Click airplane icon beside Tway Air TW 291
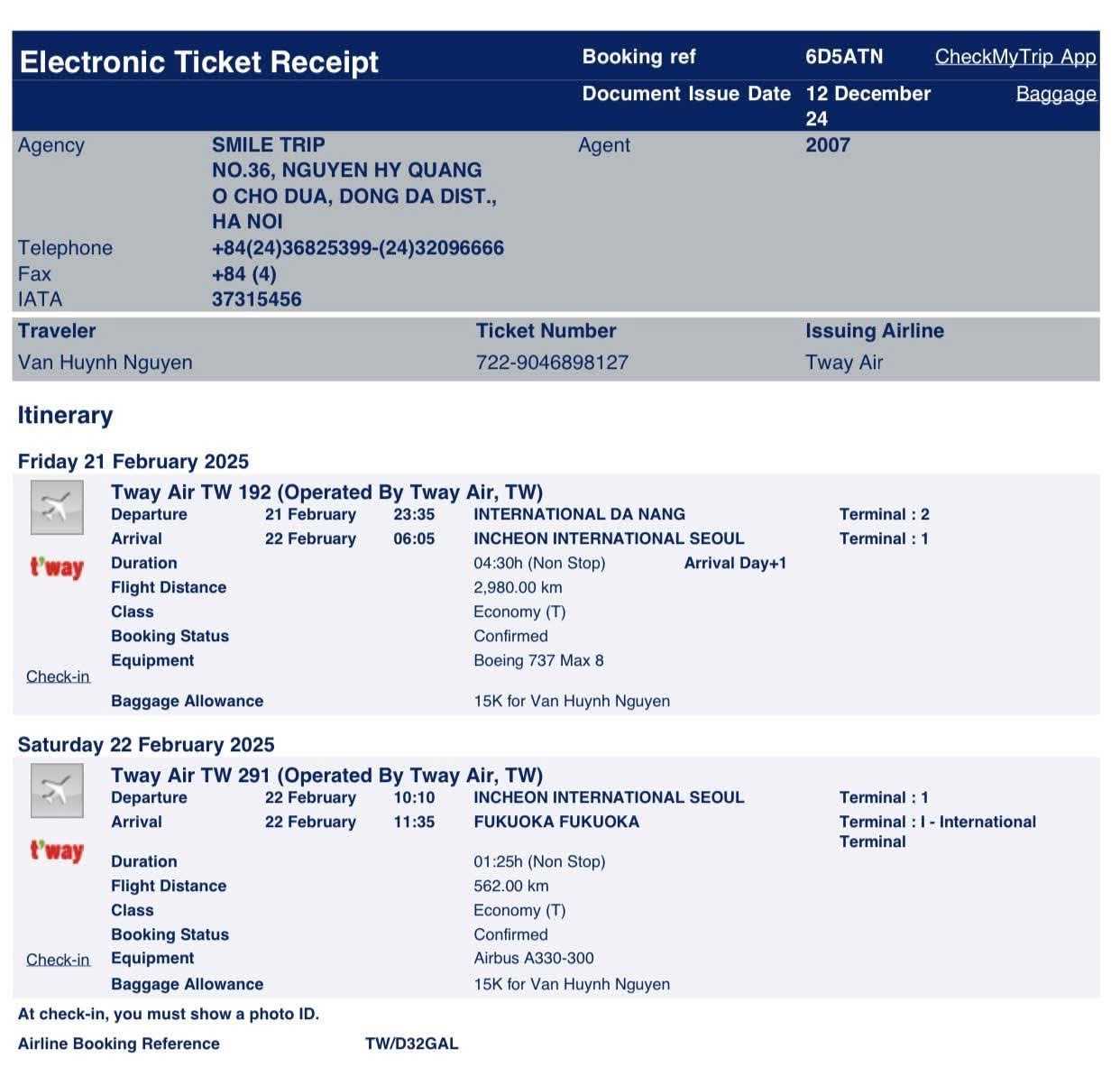The height and width of the screenshot is (1076, 1120). (x=57, y=790)
